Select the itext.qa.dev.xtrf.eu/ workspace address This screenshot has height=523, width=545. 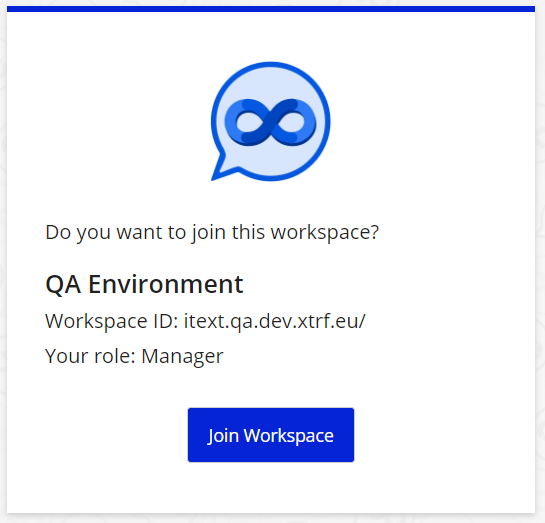click(275, 320)
